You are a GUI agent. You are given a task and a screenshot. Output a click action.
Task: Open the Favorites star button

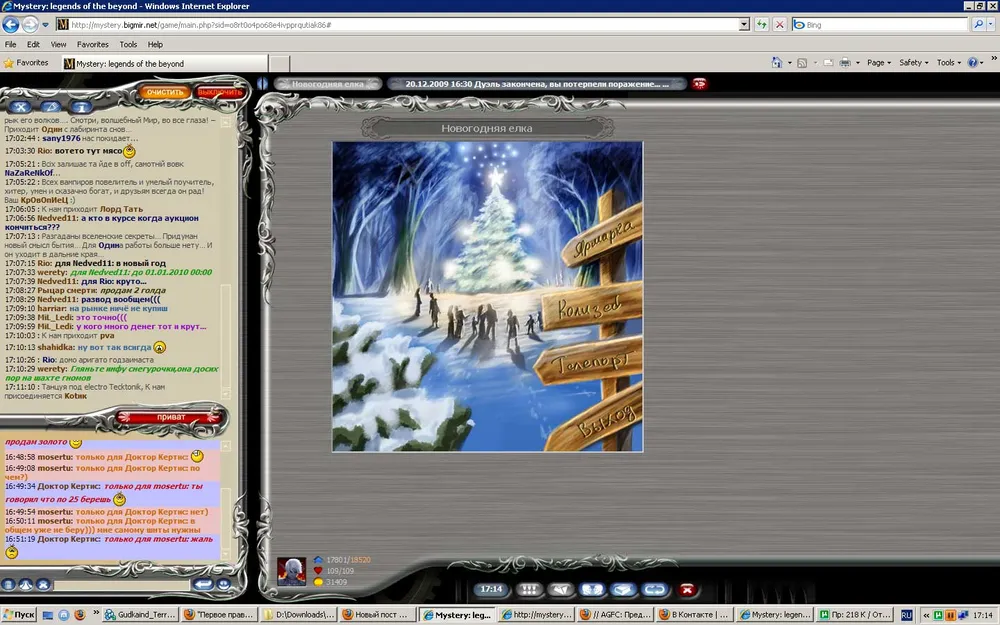point(26,62)
